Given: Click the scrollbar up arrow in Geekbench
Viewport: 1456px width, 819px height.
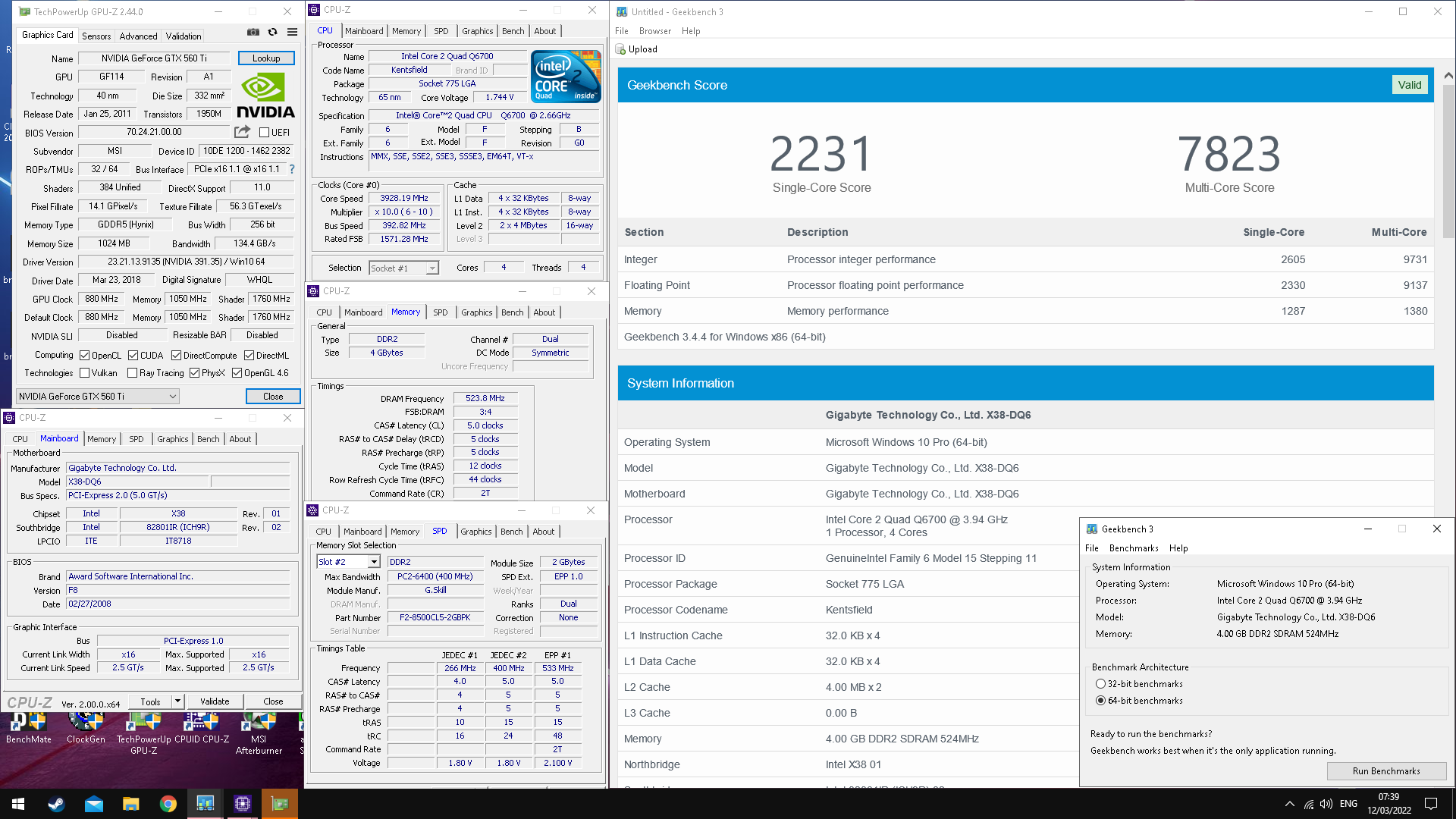Looking at the screenshot, I should click(1448, 75).
